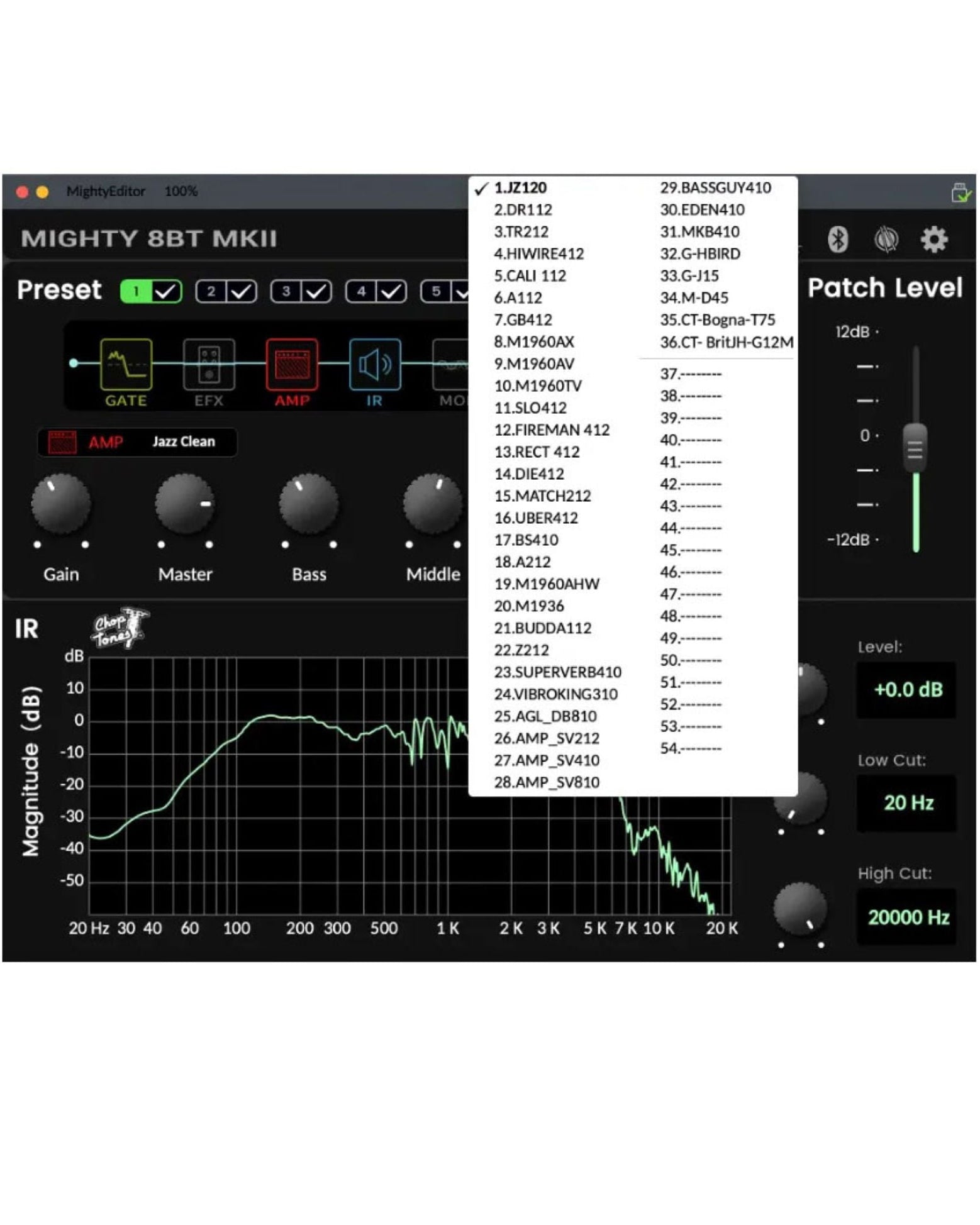Click the 100% zoom label in title bar
This screenshot has height=1225, width=980.
(x=181, y=191)
